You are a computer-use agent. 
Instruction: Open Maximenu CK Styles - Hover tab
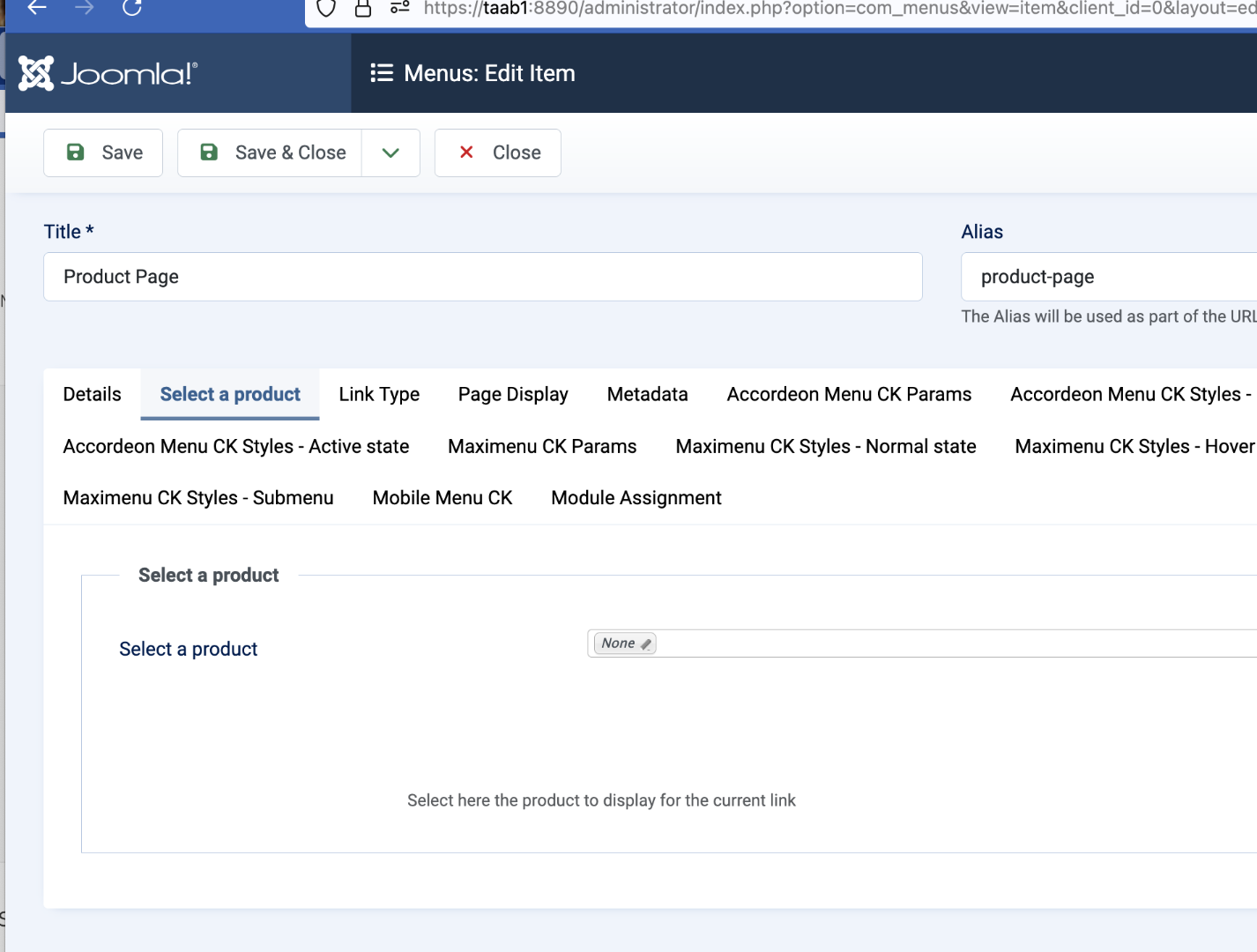coord(1135,446)
